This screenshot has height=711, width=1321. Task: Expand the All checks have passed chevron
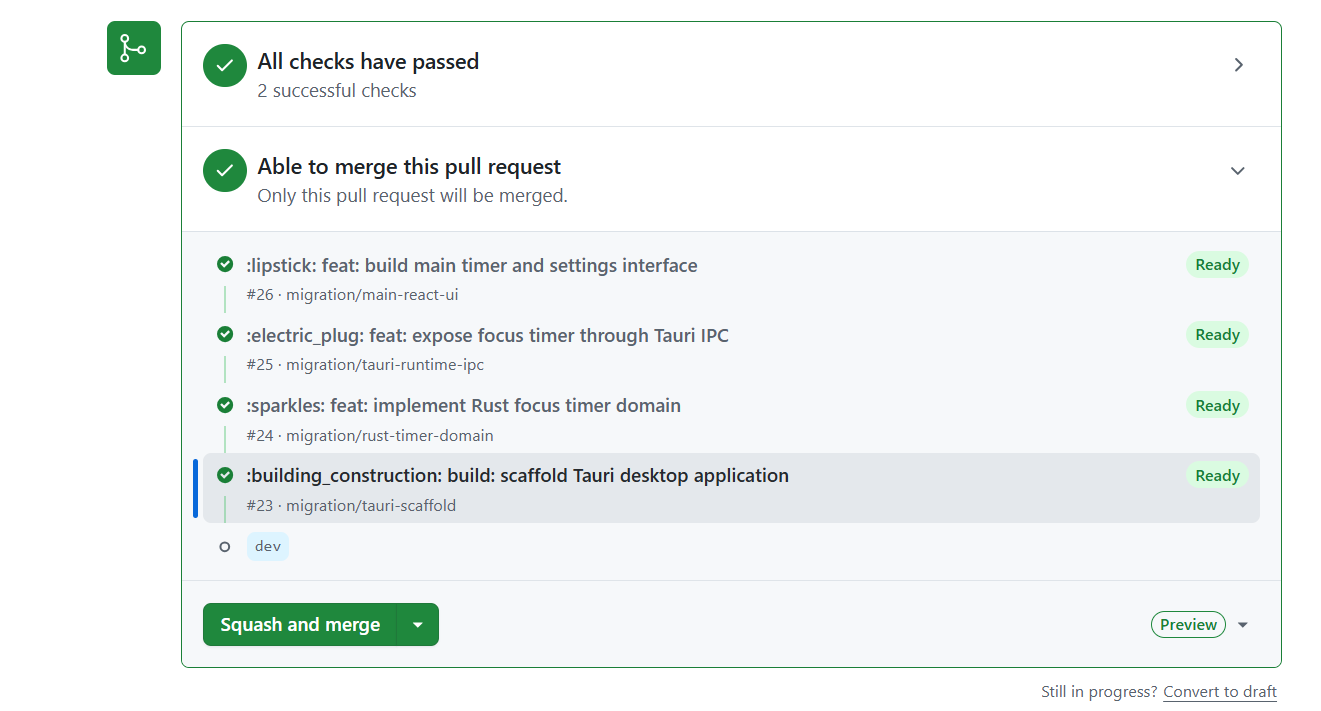[x=1238, y=65]
